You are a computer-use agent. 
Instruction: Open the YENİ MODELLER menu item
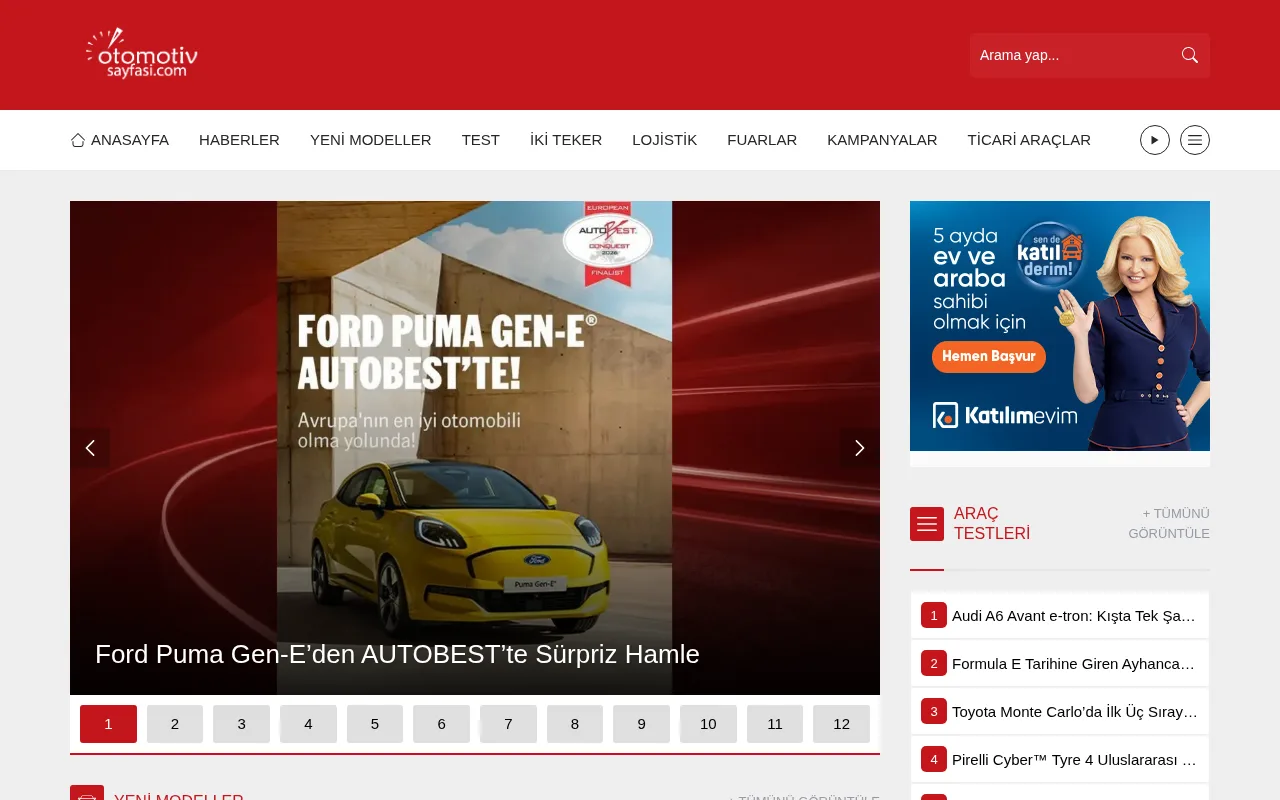[370, 140]
